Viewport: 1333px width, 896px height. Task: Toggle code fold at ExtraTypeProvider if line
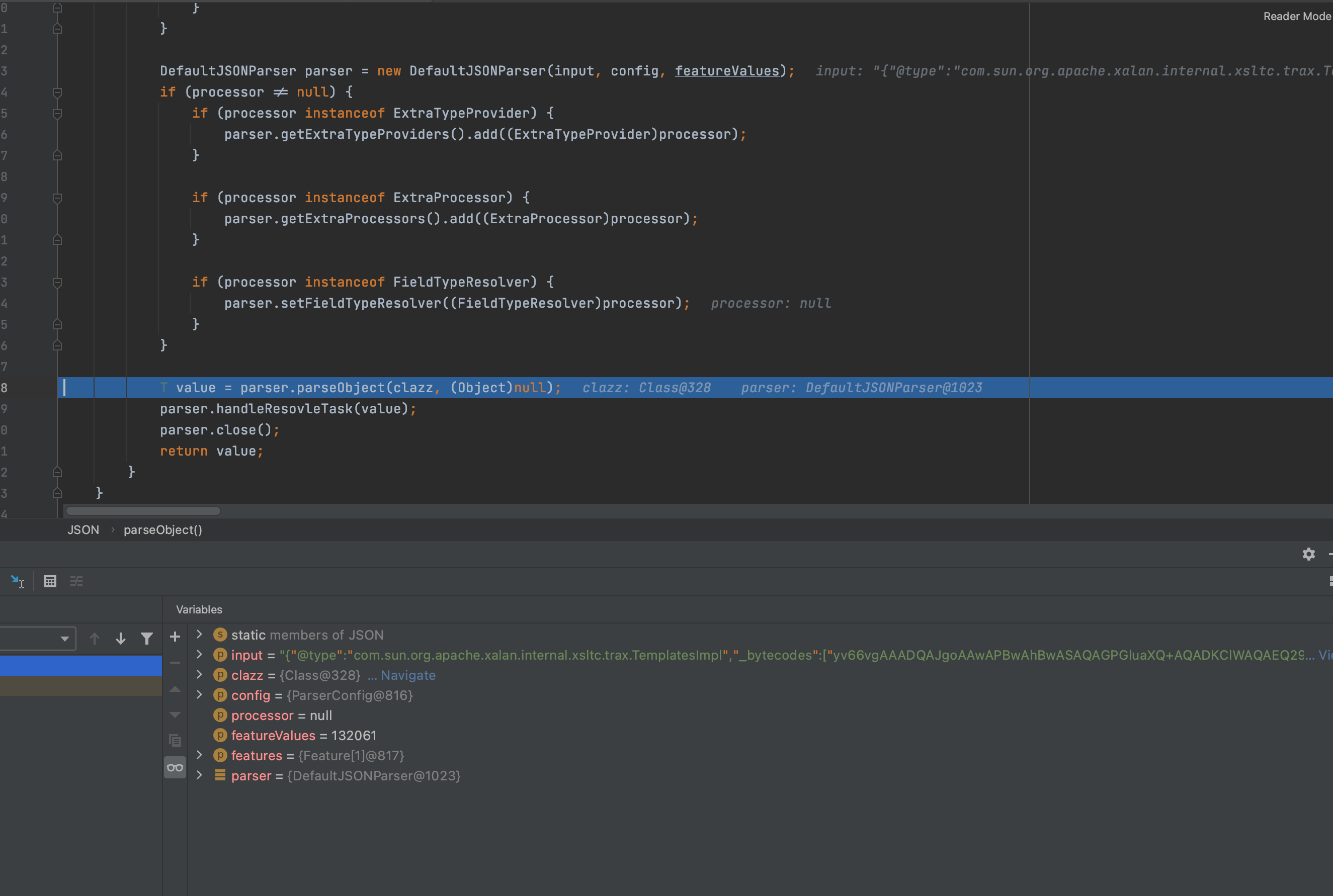tap(57, 113)
